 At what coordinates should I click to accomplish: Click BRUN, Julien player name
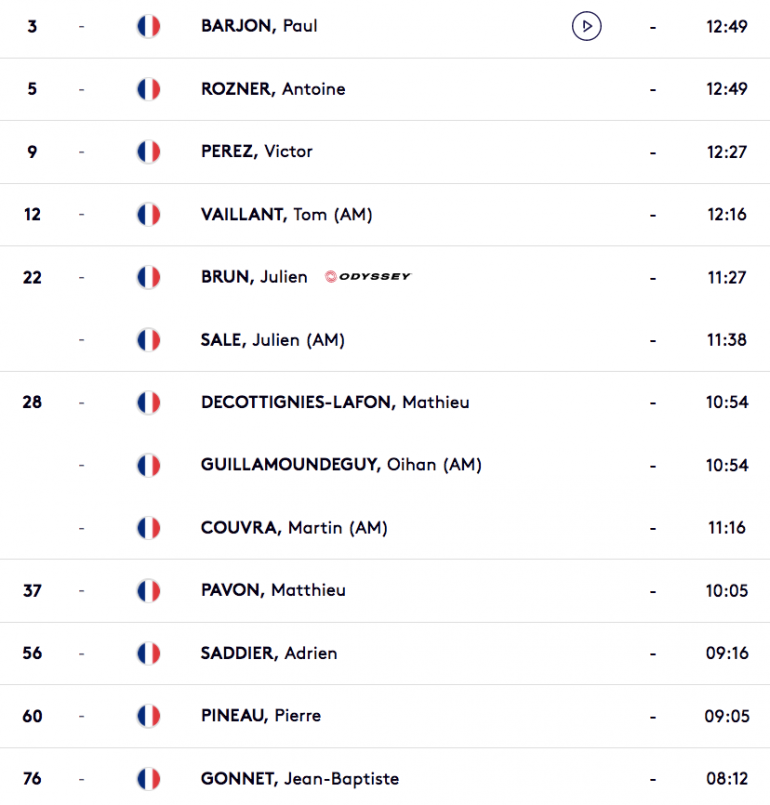[x=254, y=277]
